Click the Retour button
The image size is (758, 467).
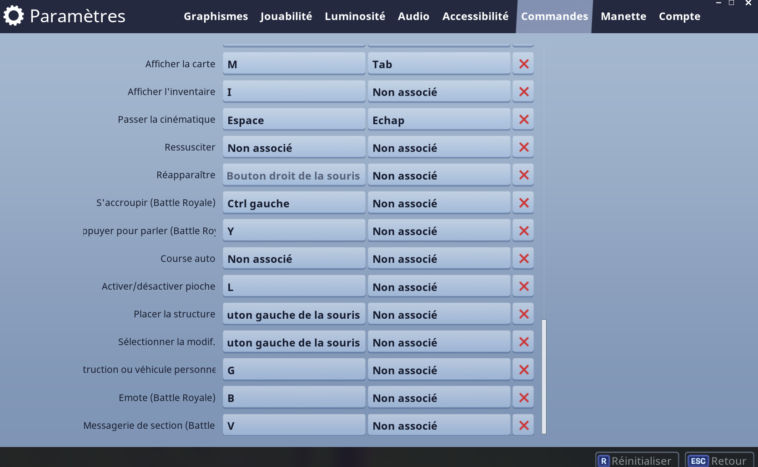(719, 461)
